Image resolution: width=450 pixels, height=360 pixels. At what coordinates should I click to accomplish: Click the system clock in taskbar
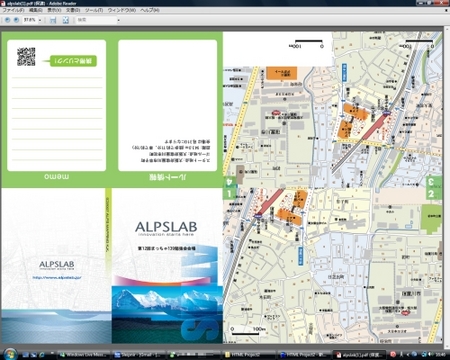440,354
